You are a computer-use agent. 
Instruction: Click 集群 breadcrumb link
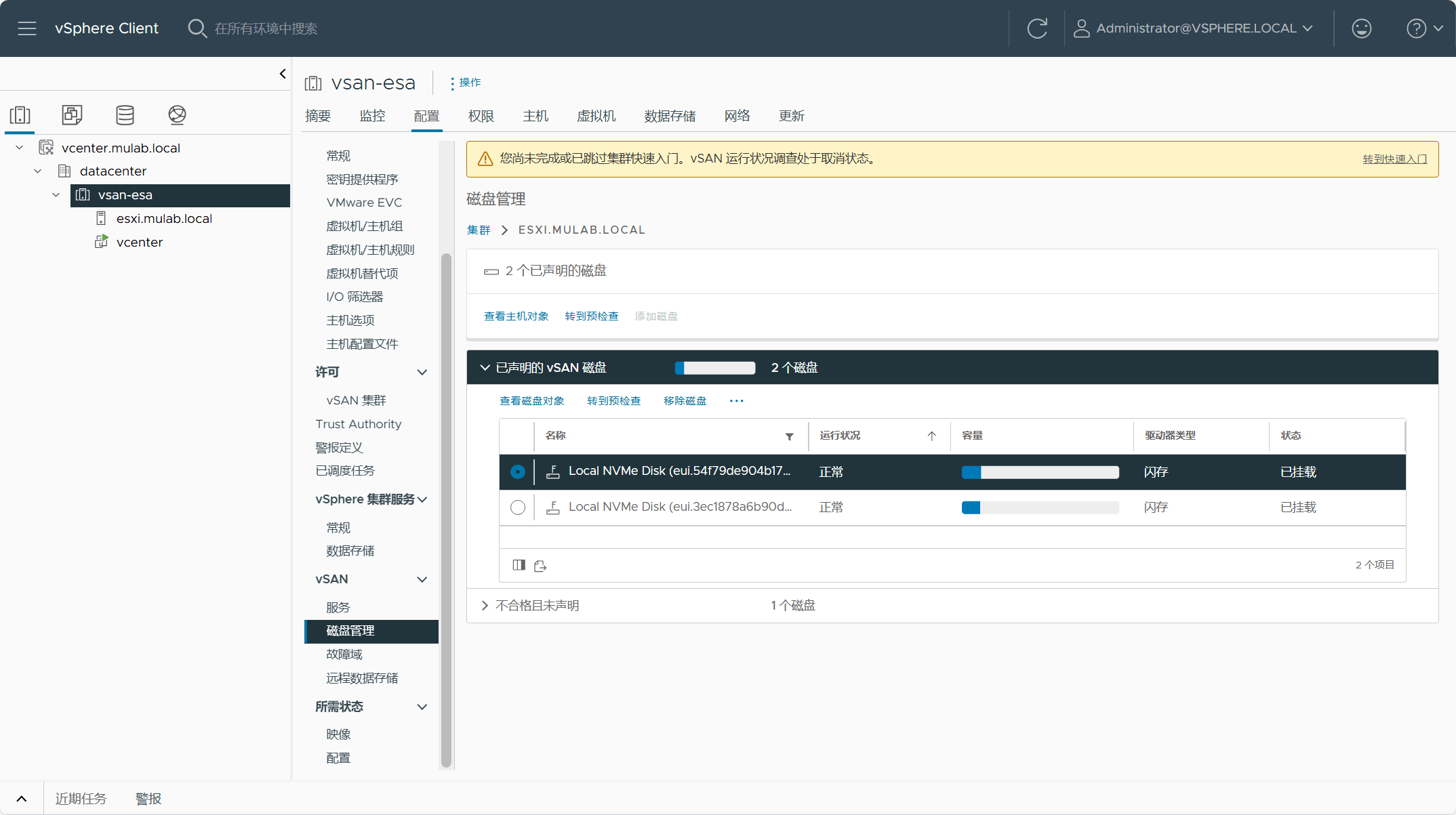click(479, 230)
